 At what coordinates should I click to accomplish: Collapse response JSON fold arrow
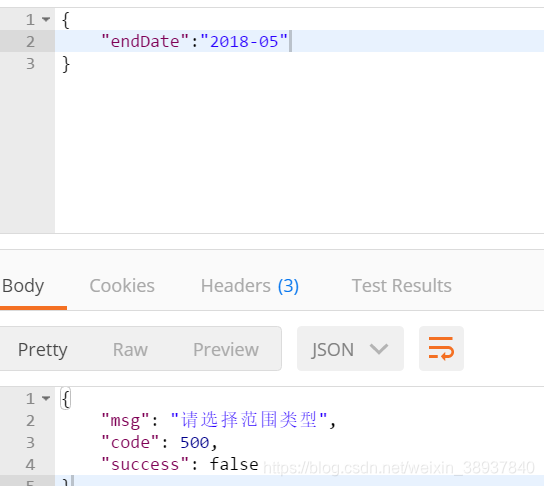point(46,398)
